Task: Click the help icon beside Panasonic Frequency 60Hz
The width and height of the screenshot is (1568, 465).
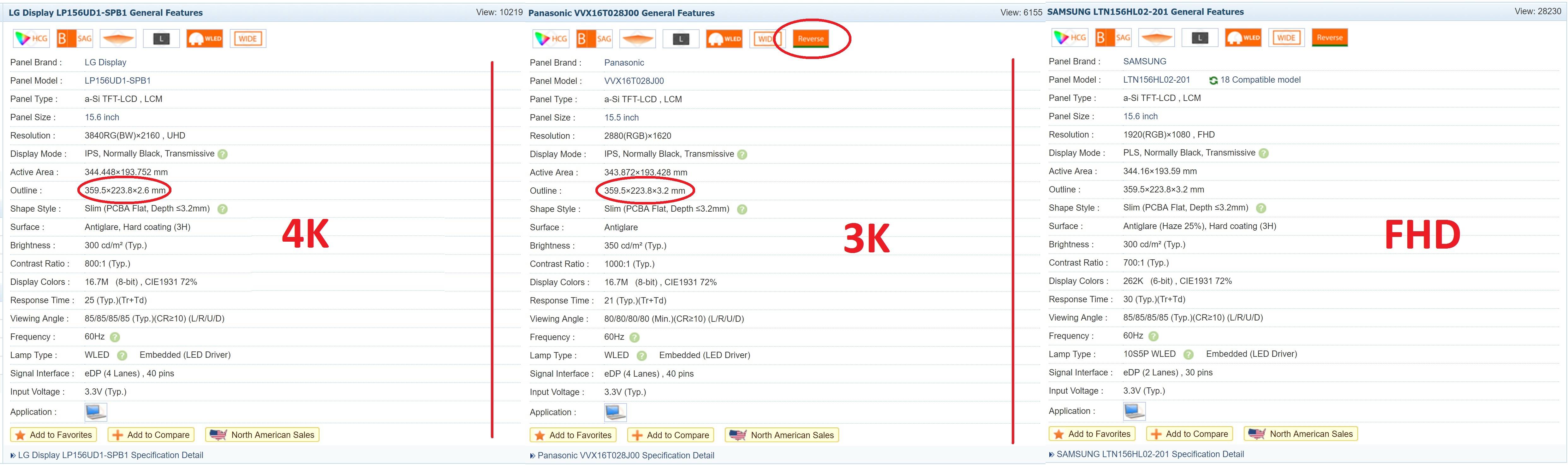Action: [635, 338]
